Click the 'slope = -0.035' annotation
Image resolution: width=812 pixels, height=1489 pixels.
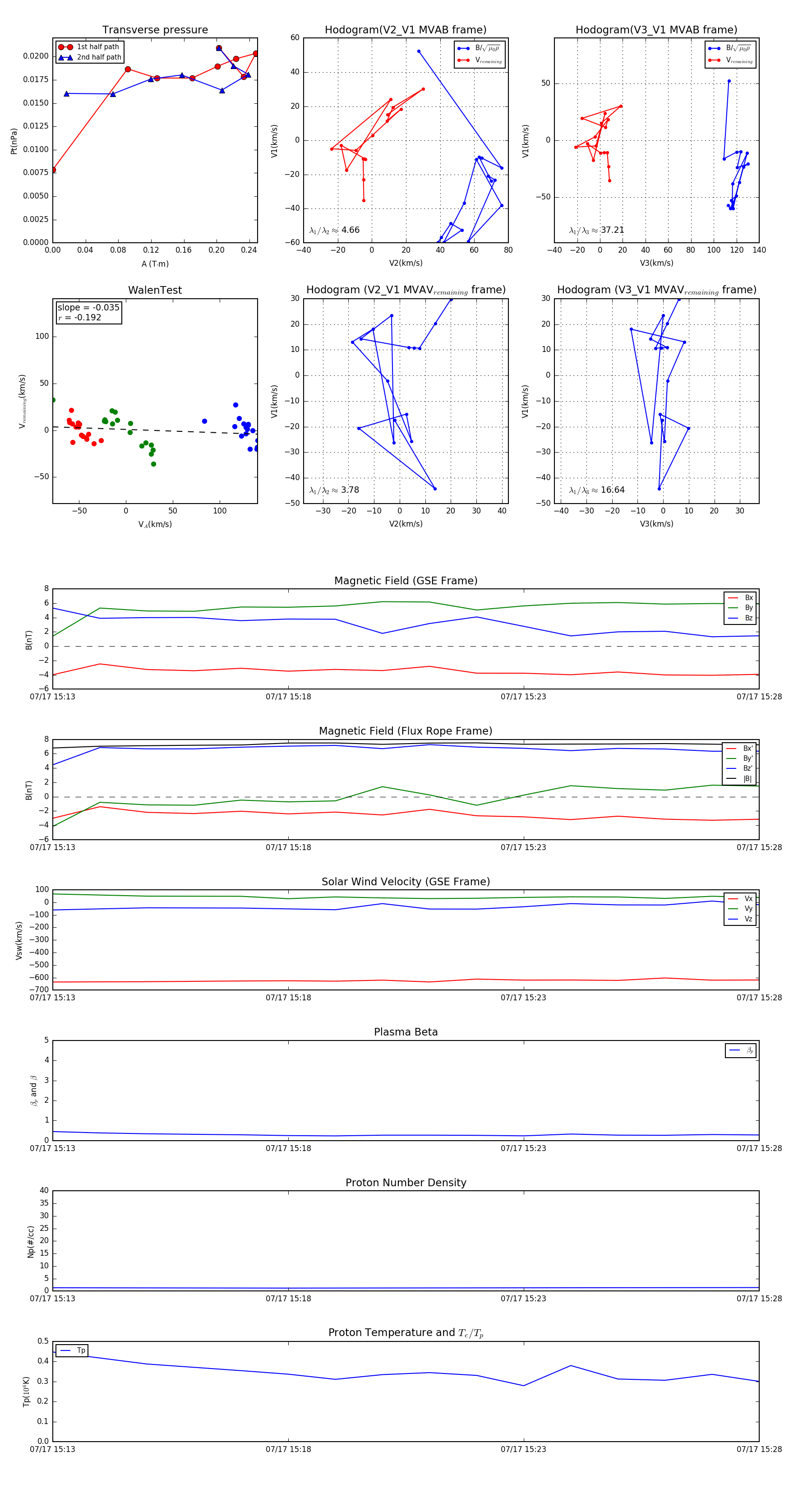point(88,308)
